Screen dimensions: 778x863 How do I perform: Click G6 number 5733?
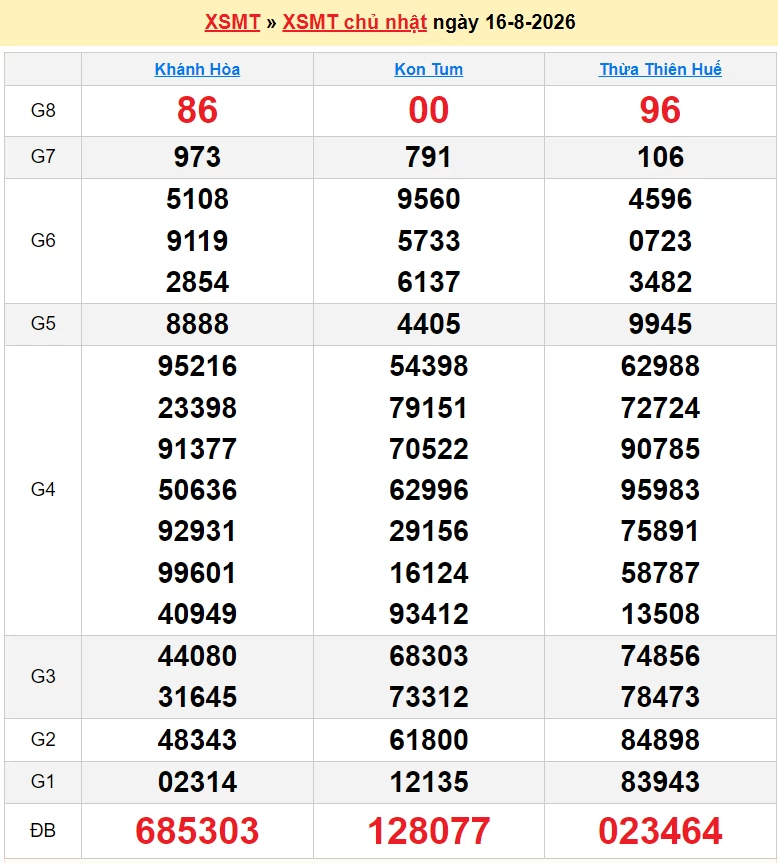[429, 241]
